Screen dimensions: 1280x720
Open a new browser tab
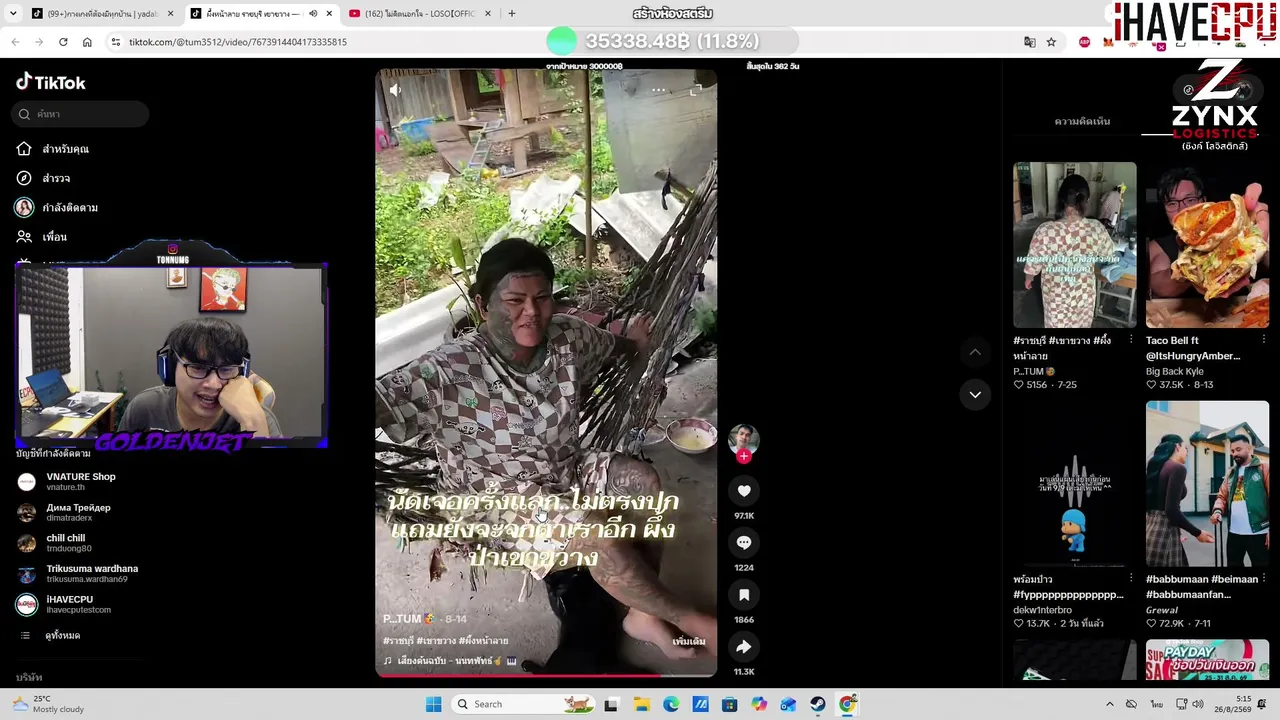point(512,14)
